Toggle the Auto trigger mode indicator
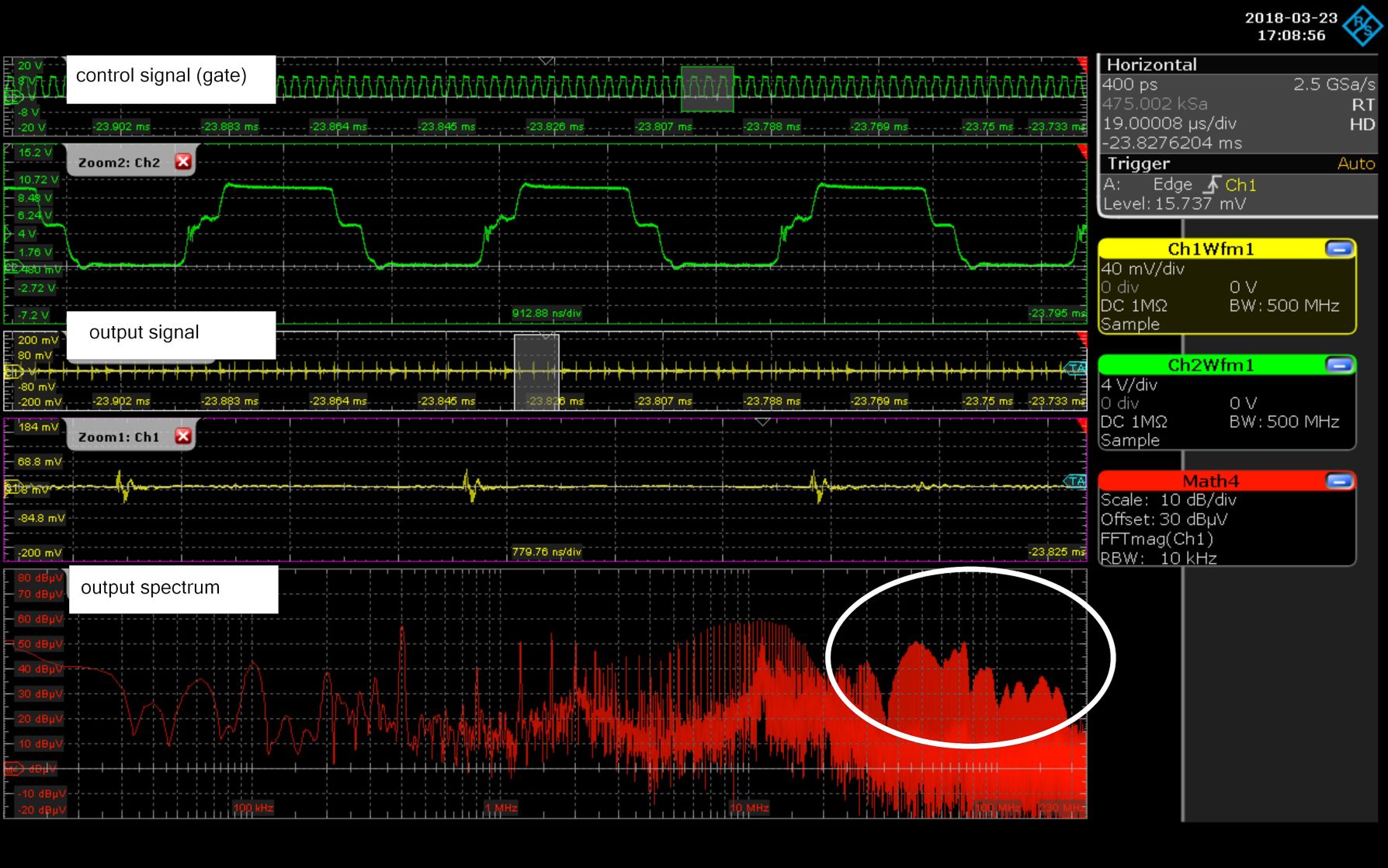The image size is (1388, 868). pyautogui.click(x=1355, y=164)
